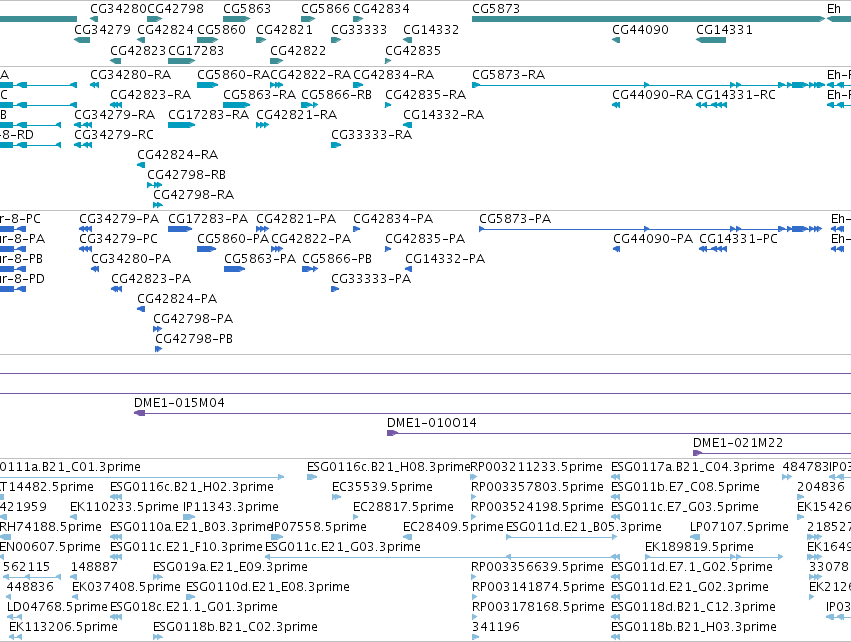851x642 pixels.
Task: Select EST 341196 label
Action: [496, 627]
